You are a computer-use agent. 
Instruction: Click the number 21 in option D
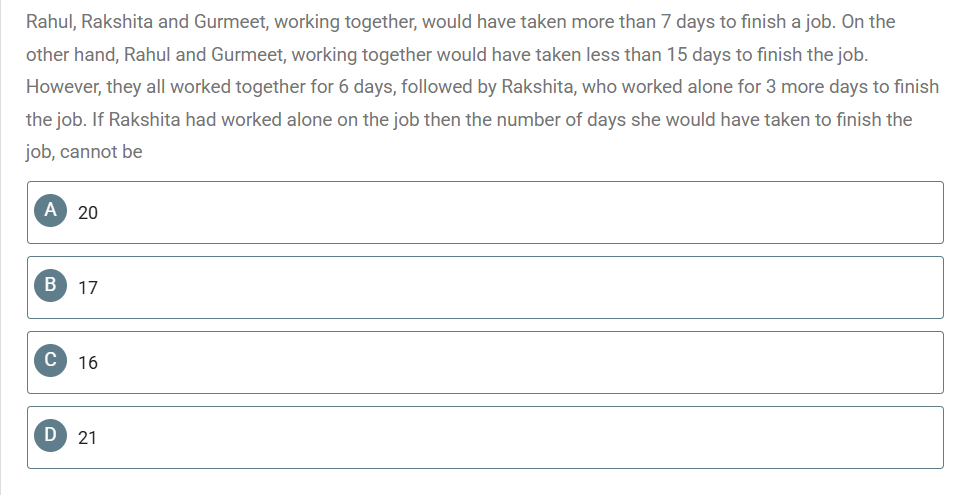[x=87, y=437]
